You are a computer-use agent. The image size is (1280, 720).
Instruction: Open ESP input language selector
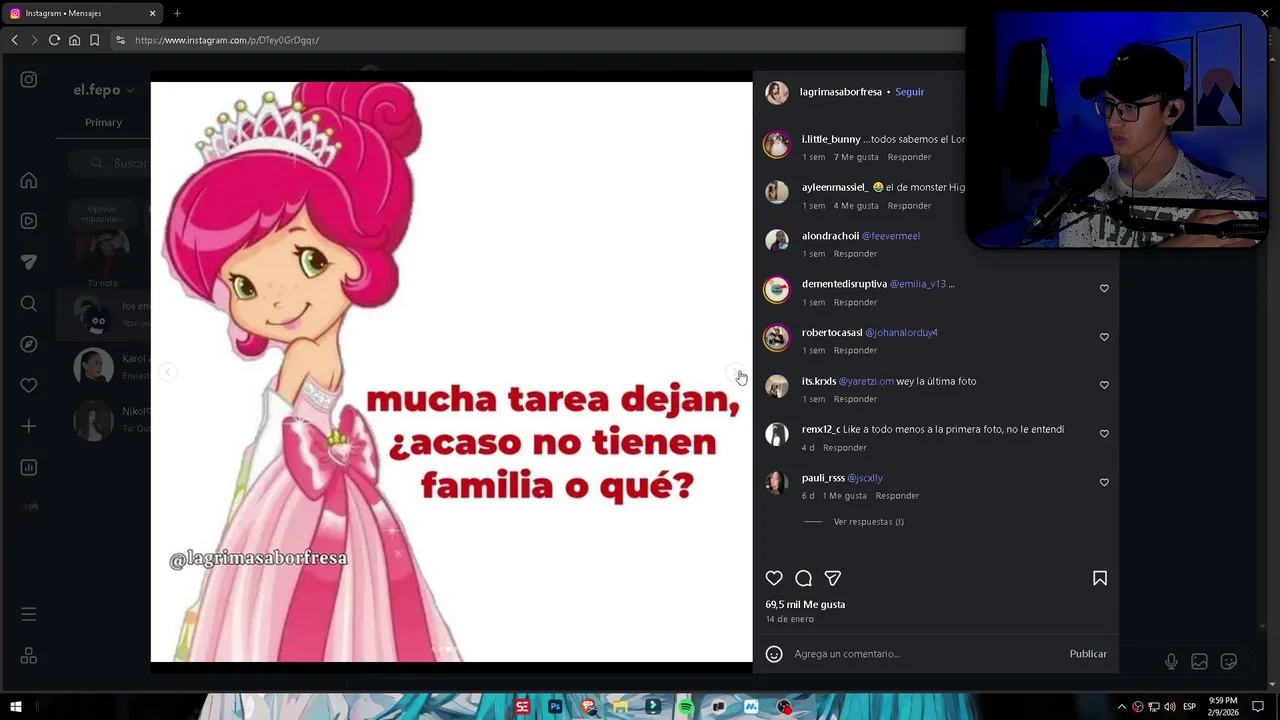[x=1189, y=707]
